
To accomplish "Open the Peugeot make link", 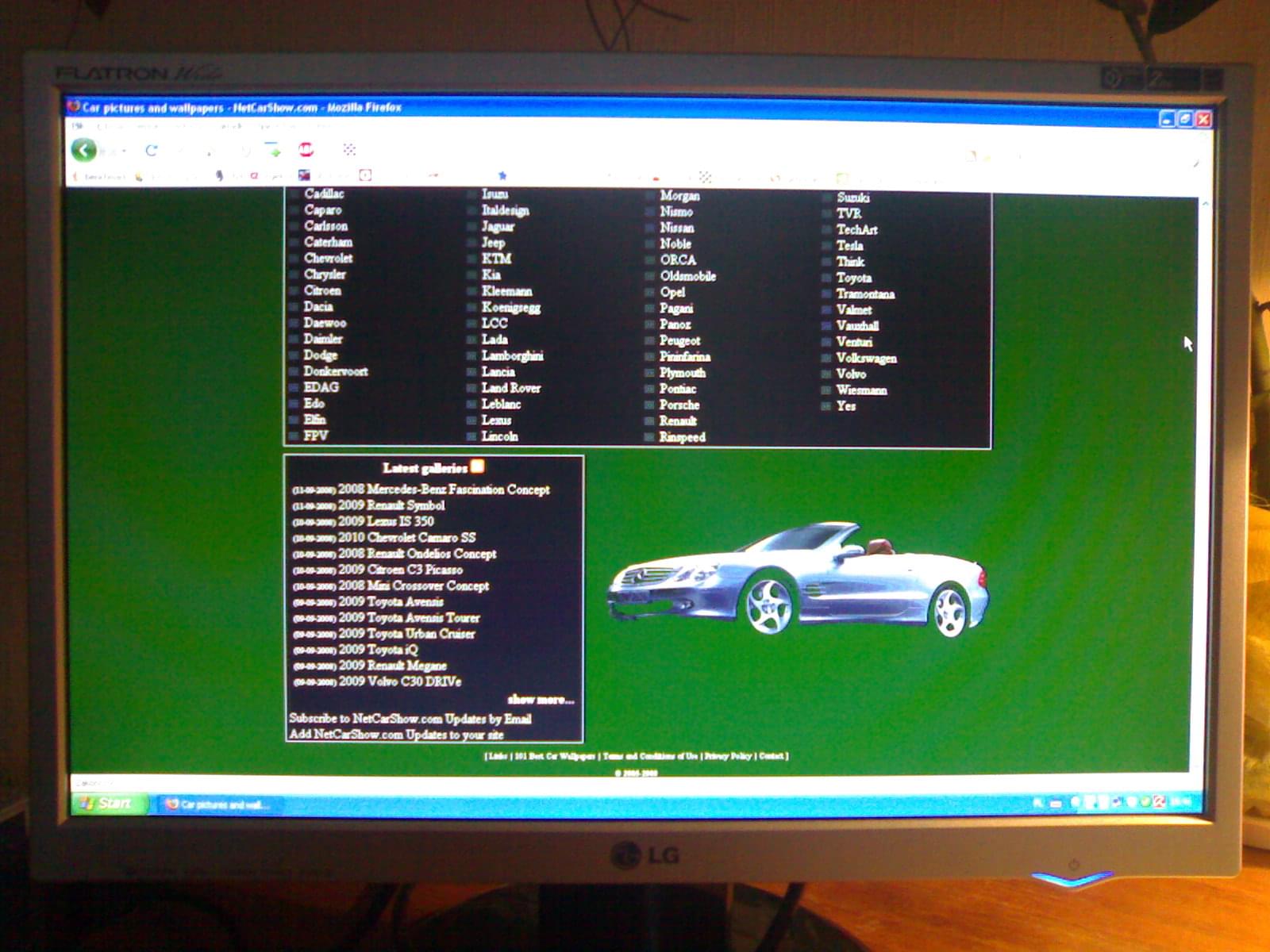I will (x=679, y=340).
